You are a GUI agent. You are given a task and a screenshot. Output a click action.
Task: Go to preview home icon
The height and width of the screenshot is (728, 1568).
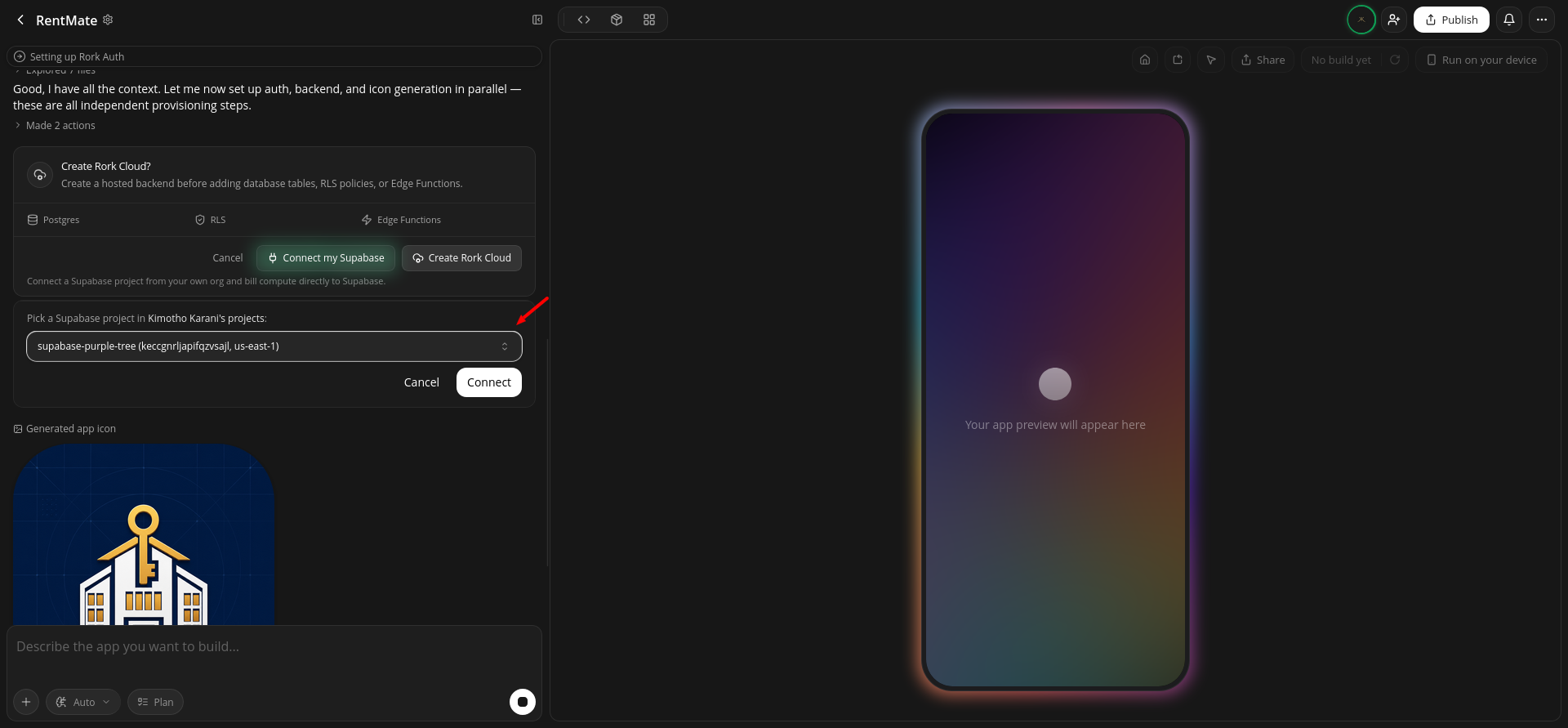[1145, 60]
